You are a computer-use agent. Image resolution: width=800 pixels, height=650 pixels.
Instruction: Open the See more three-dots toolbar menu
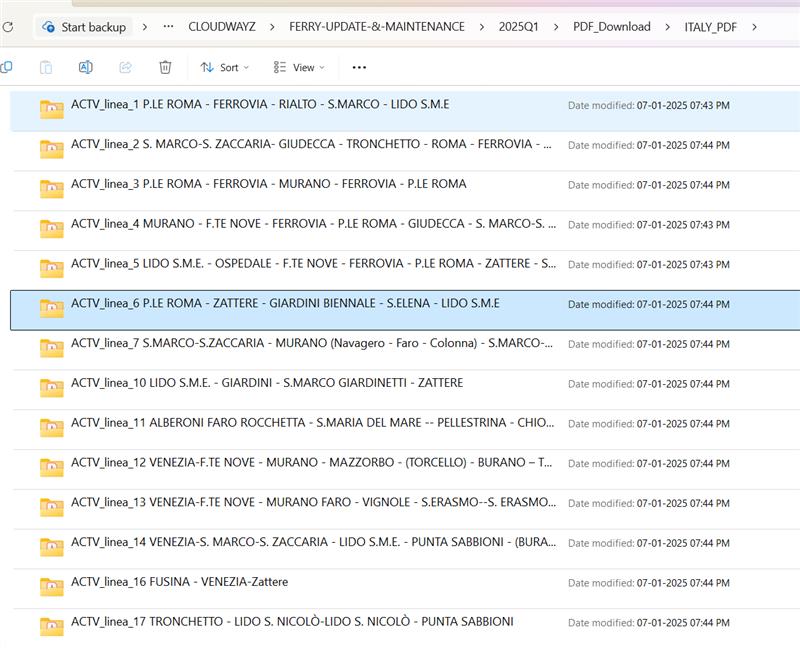point(360,67)
